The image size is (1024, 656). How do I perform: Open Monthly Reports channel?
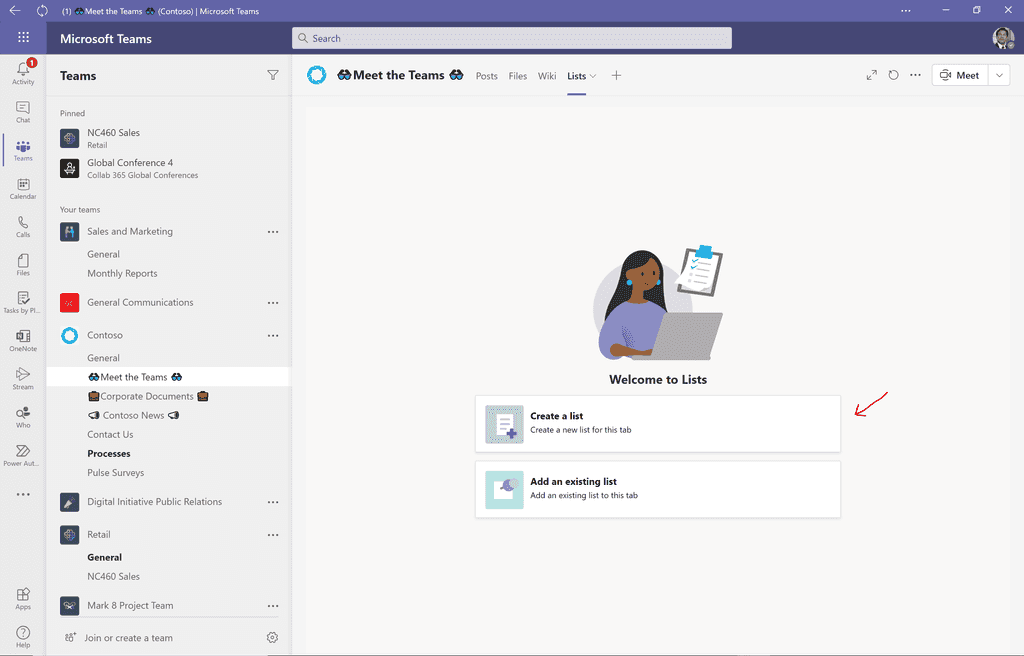[x=122, y=273]
